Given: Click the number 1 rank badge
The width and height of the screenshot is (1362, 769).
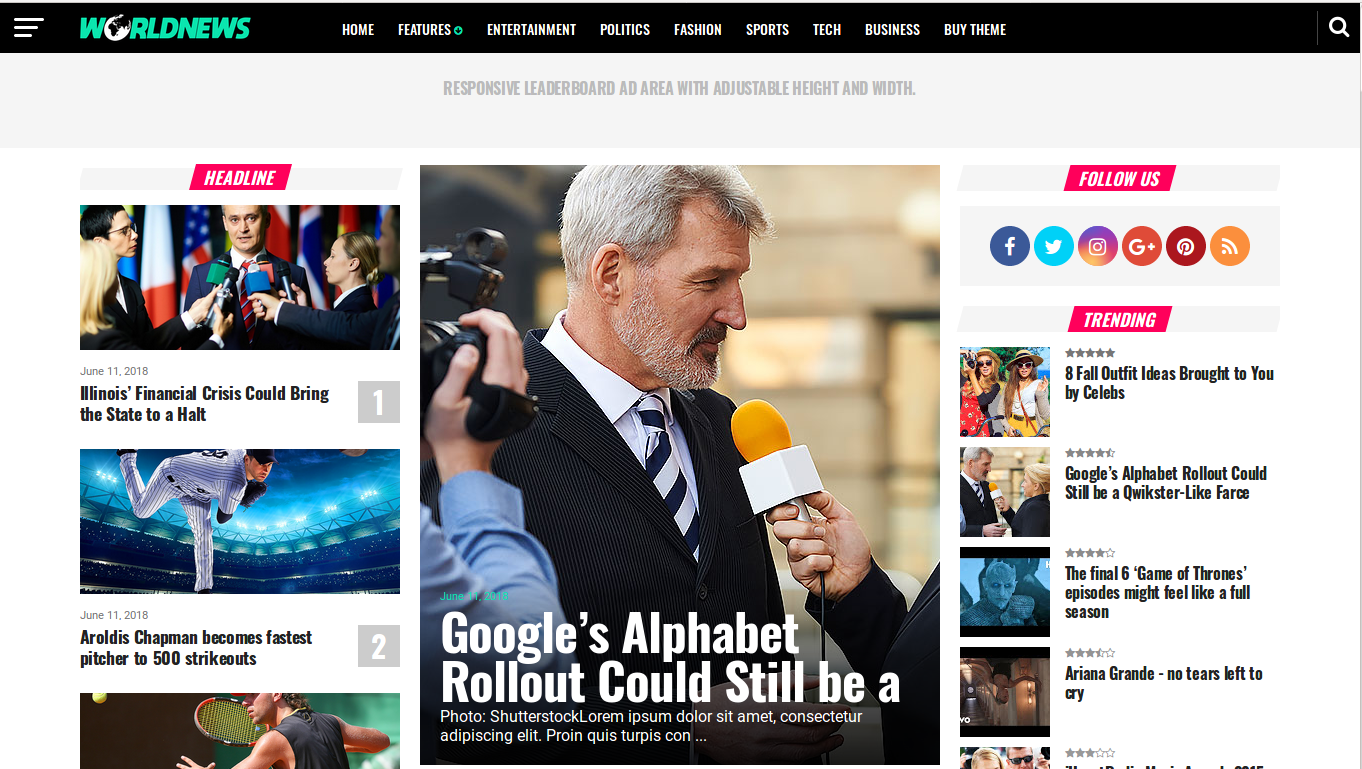Looking at the screenshot, I should click(379, 402).
